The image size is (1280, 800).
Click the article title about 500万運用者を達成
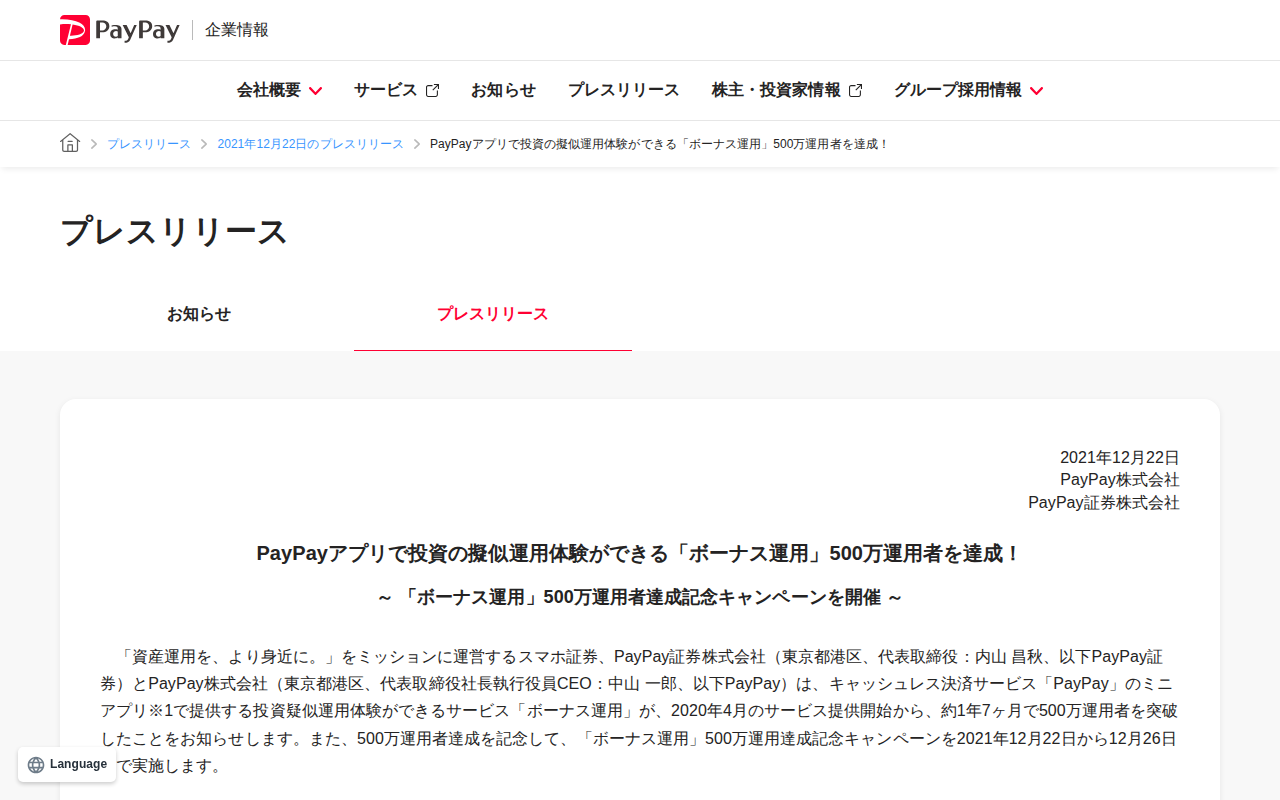[639, 553]
